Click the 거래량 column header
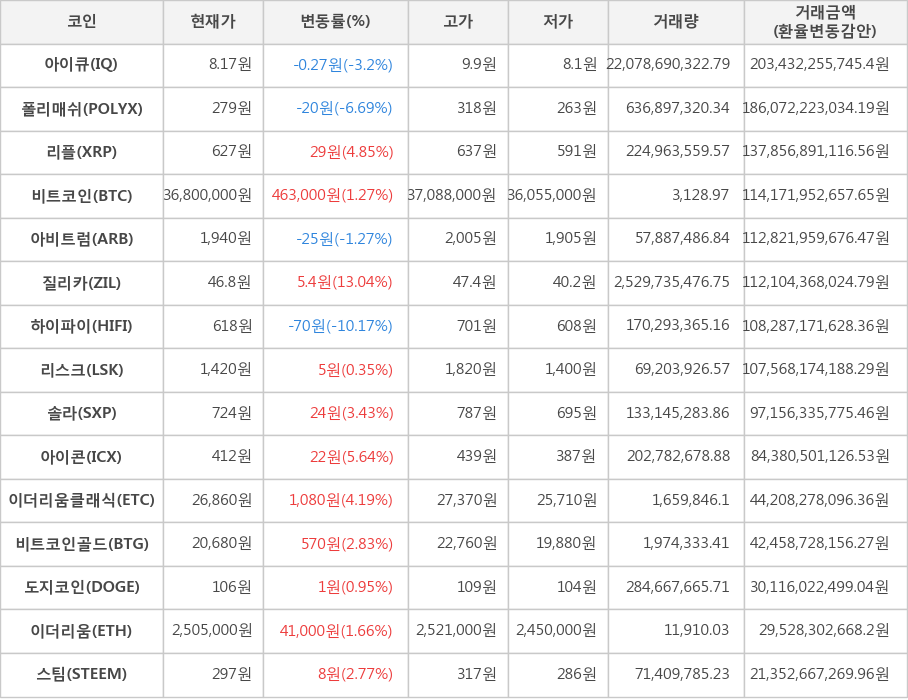This screenshot has height=700, width=908. [676, 22]
